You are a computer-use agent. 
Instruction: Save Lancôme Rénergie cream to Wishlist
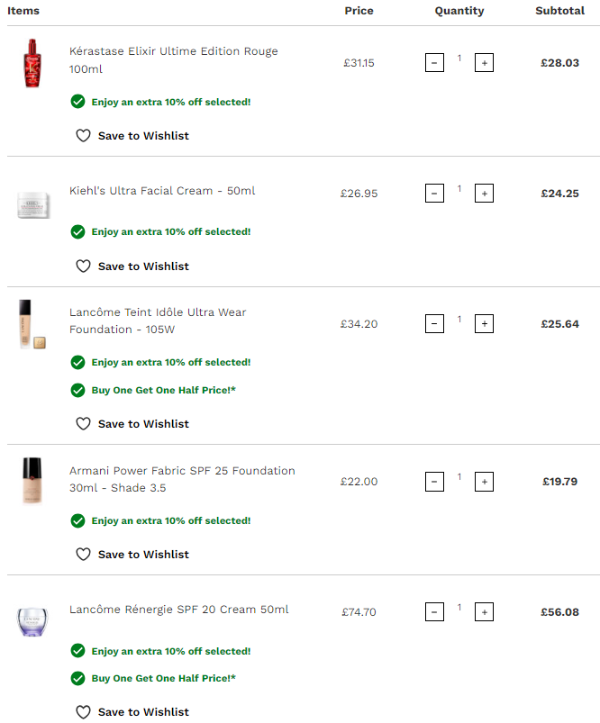(142, 712)
